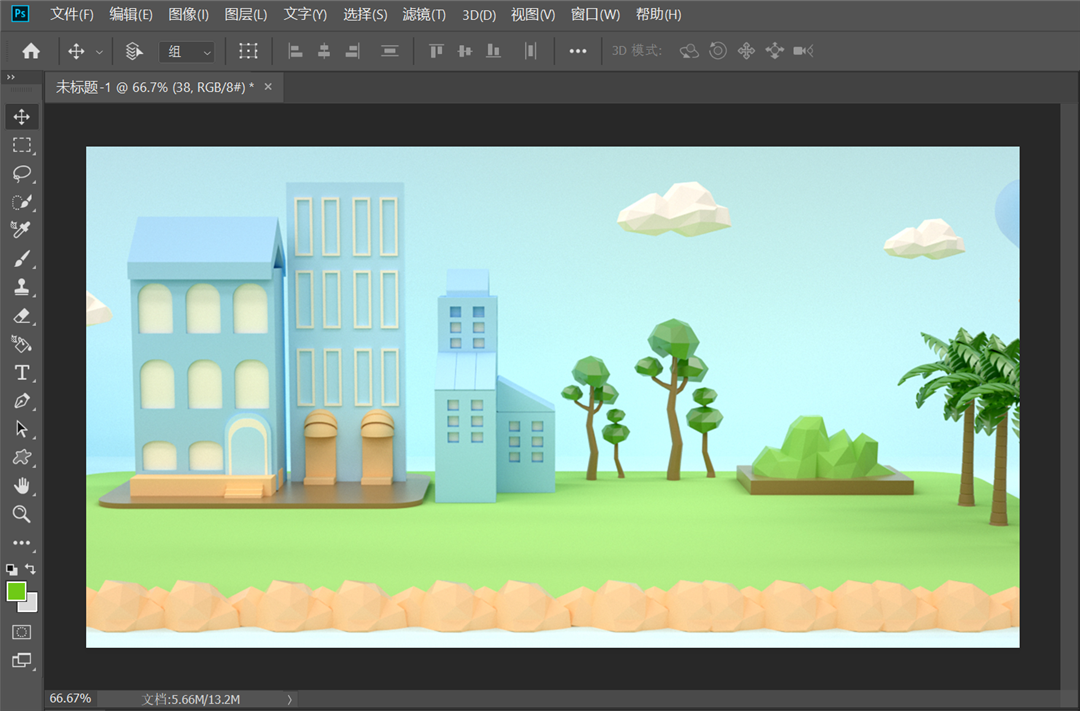Image resolution: width=1080 pixels, height=711 pixels.
Task: Toggle Quick Mask mode icon
Action: point(22,632)
